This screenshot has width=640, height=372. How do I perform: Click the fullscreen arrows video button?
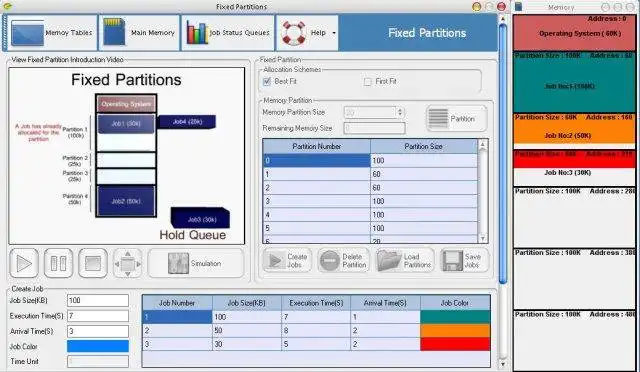(127, 264)
